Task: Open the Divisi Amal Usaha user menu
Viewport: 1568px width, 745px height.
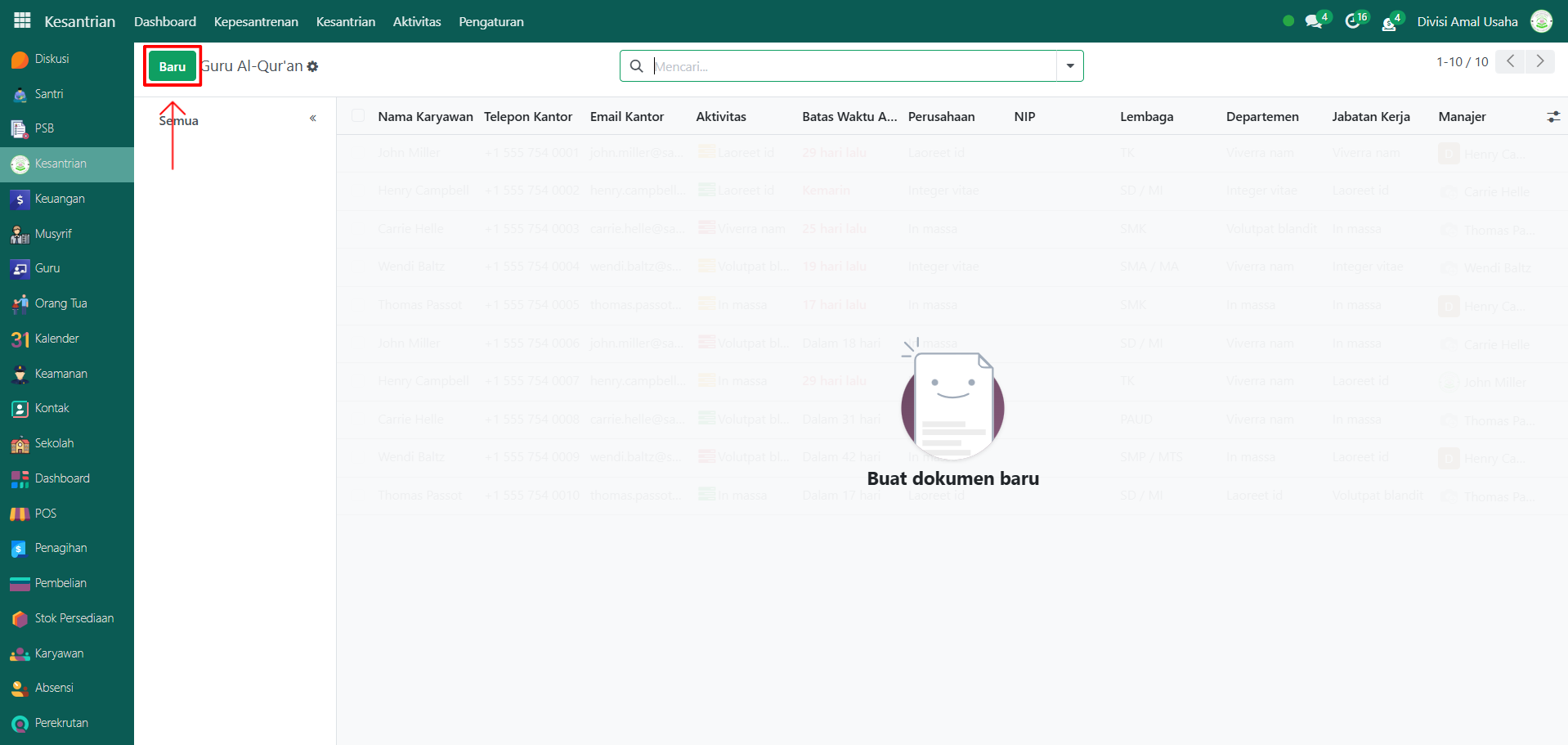Action: (x=1467, y=22)
